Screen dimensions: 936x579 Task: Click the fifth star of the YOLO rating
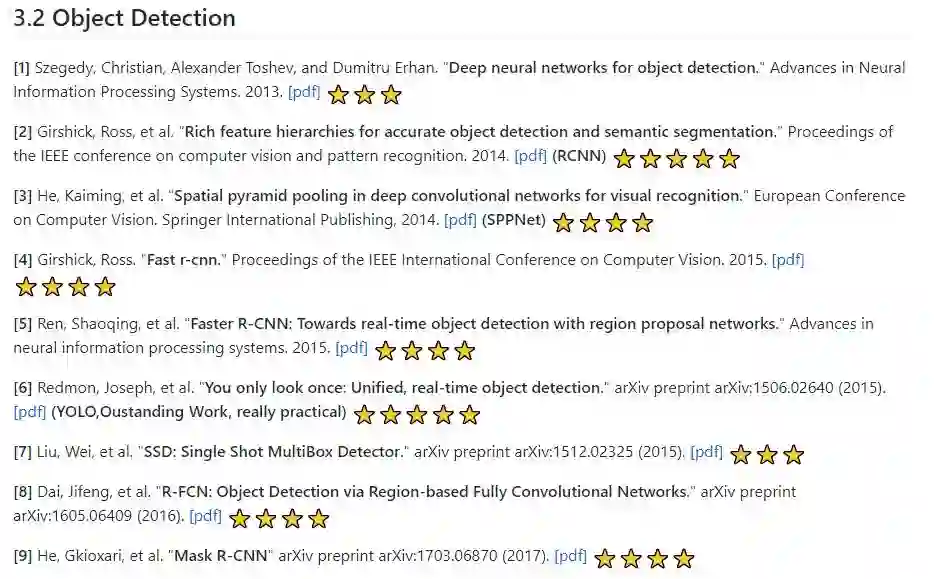[x=470, y=415]
